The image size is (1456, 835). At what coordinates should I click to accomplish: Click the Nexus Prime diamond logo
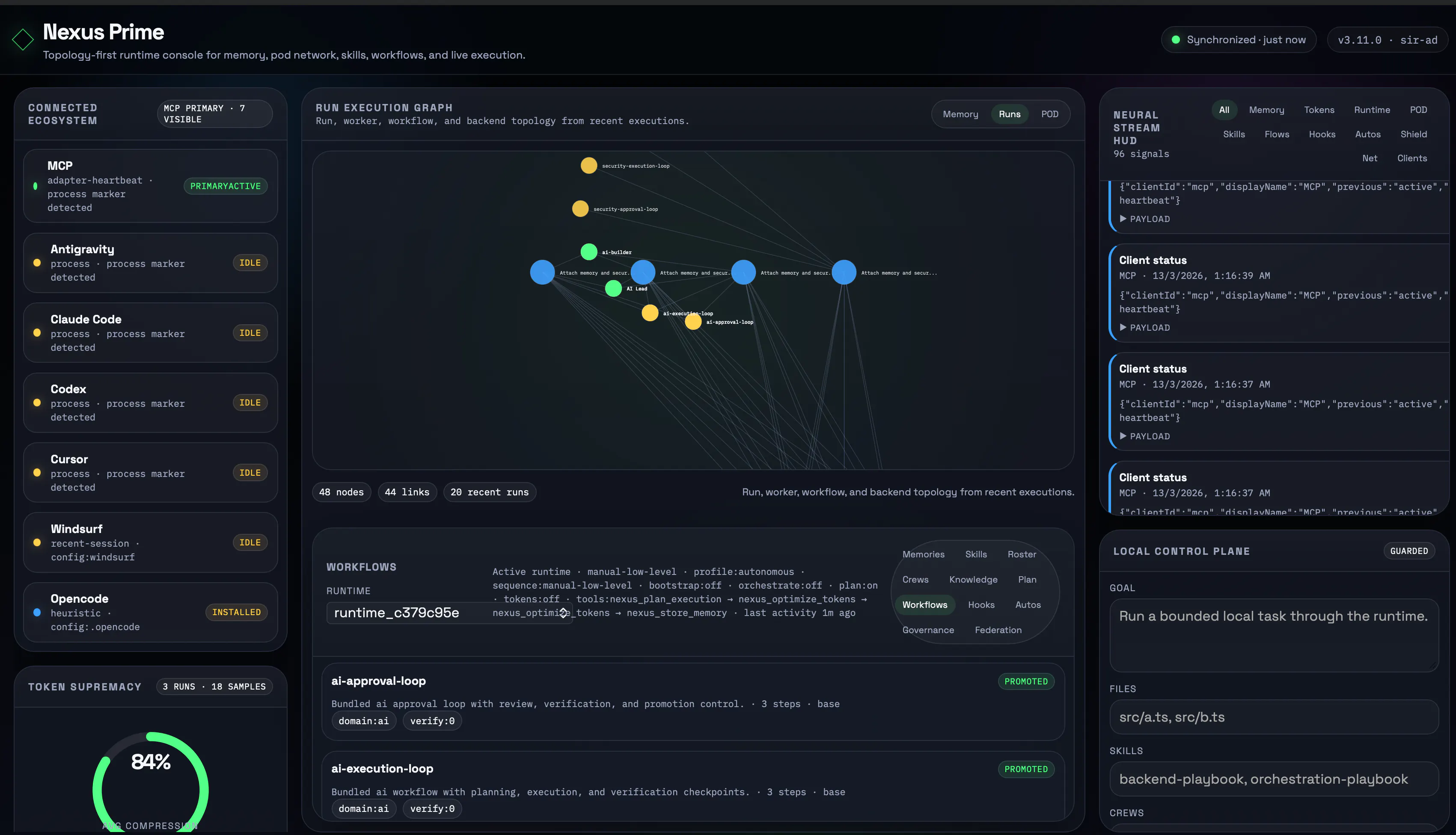[x=23, y=40]
